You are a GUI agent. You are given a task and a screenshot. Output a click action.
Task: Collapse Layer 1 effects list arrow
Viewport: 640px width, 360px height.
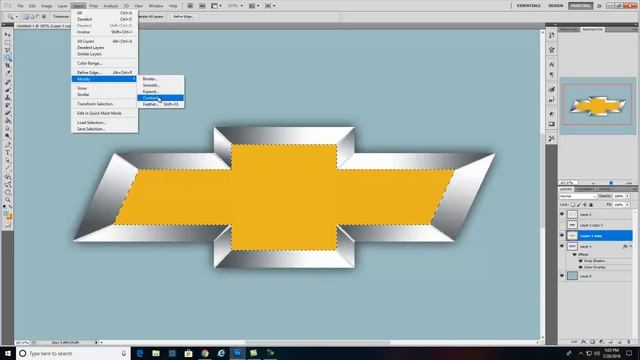tap(631, 246)
